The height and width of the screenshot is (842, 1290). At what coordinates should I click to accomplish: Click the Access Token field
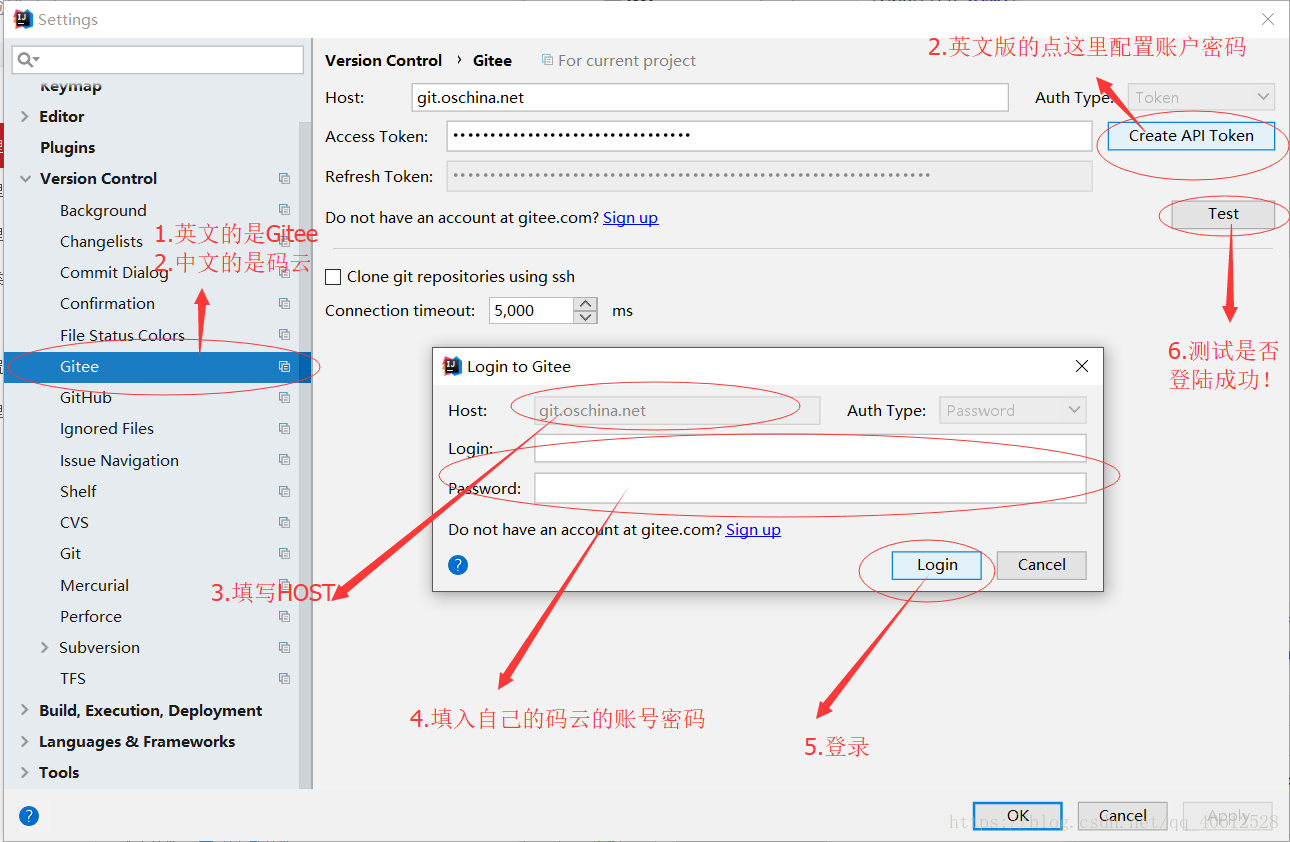pos(769,136)
